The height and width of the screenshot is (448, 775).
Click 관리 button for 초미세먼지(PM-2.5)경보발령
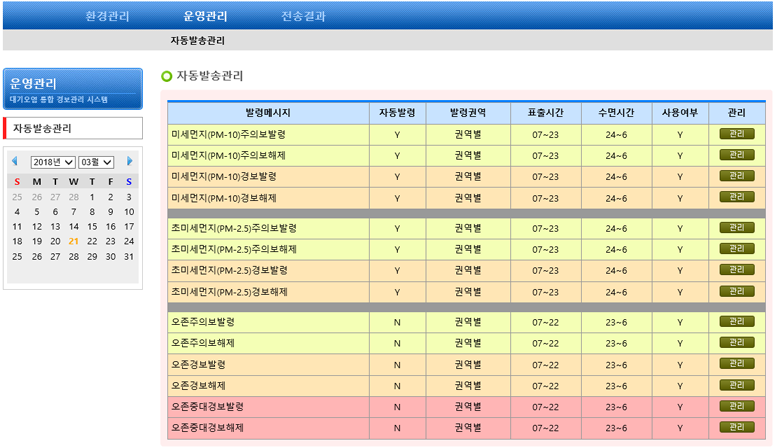coord(736,270)
